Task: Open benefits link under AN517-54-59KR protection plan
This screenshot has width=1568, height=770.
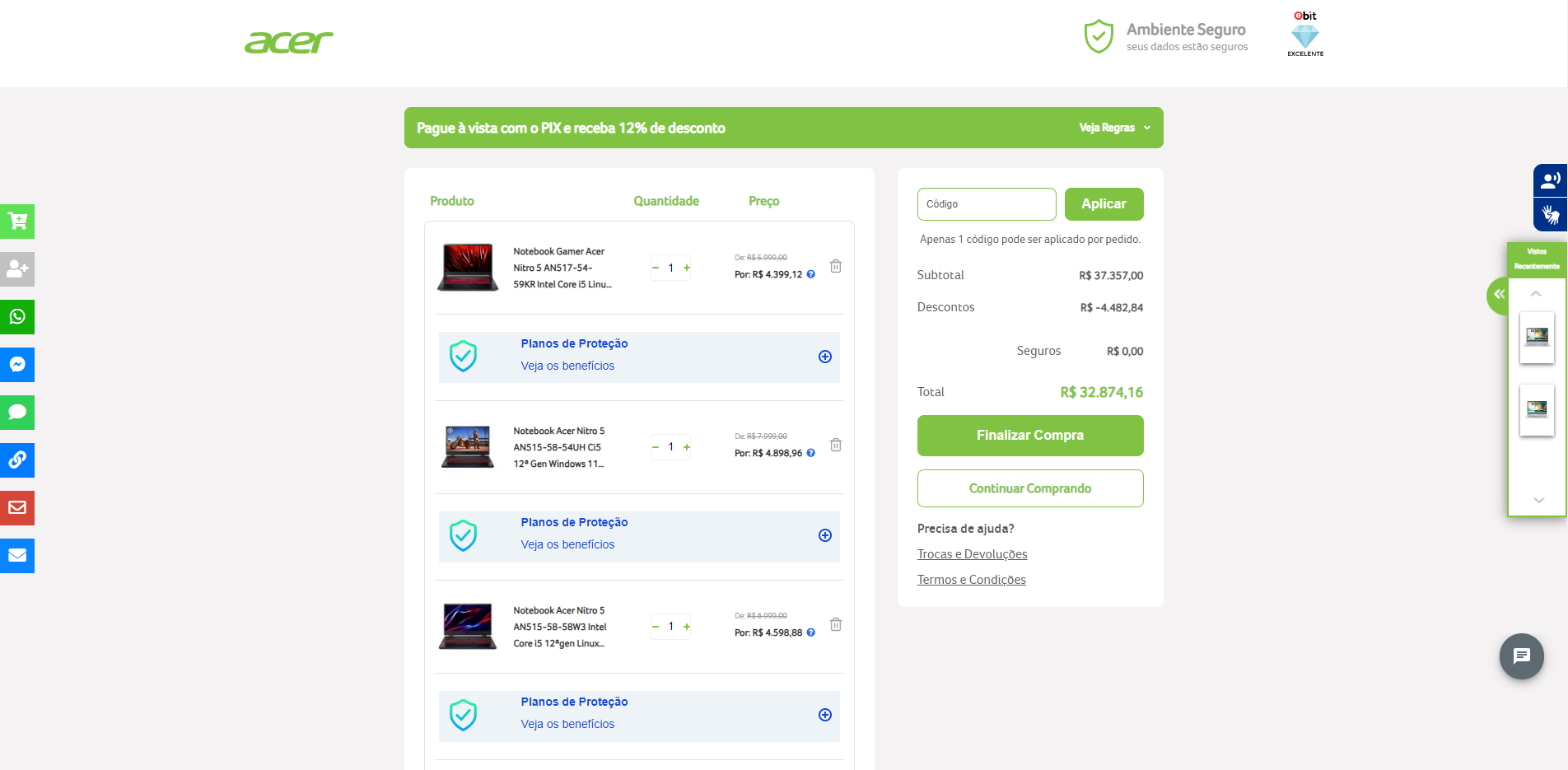Action: [567, 366]
